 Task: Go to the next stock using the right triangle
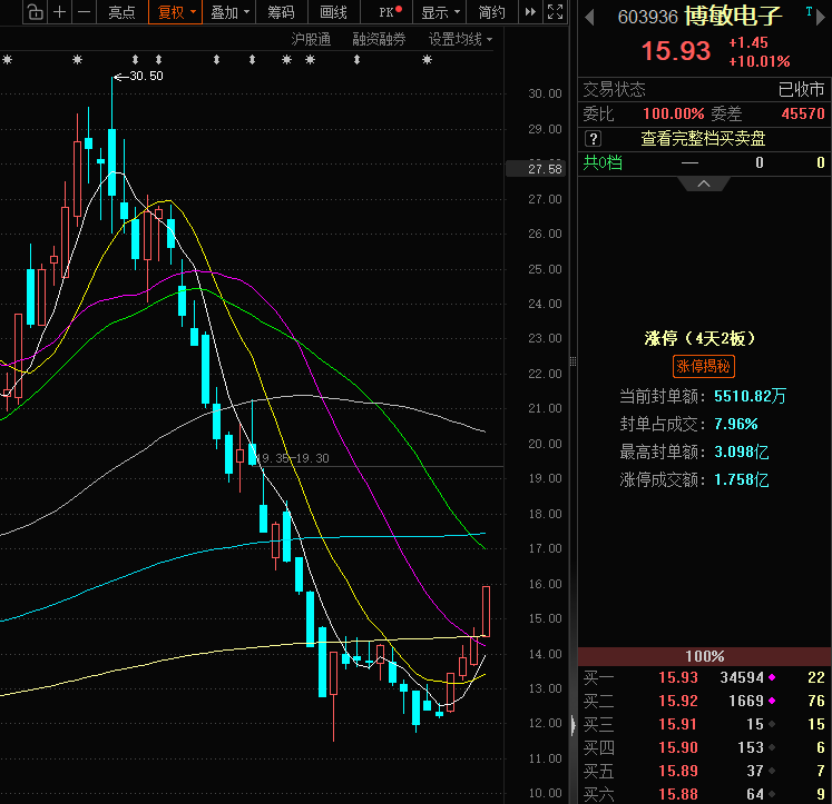(820, 18)
